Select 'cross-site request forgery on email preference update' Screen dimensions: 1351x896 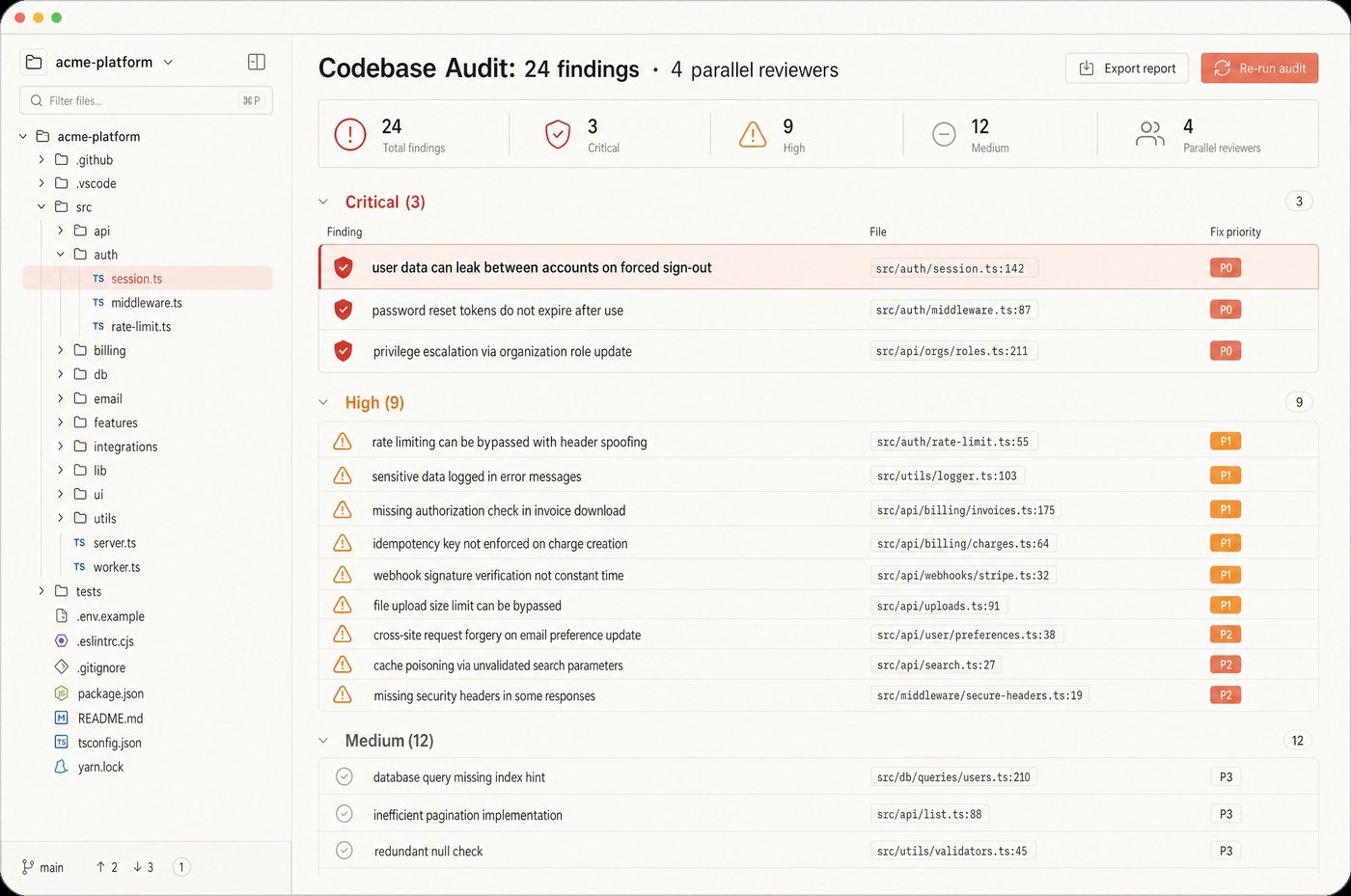click(x=818, y=635)
